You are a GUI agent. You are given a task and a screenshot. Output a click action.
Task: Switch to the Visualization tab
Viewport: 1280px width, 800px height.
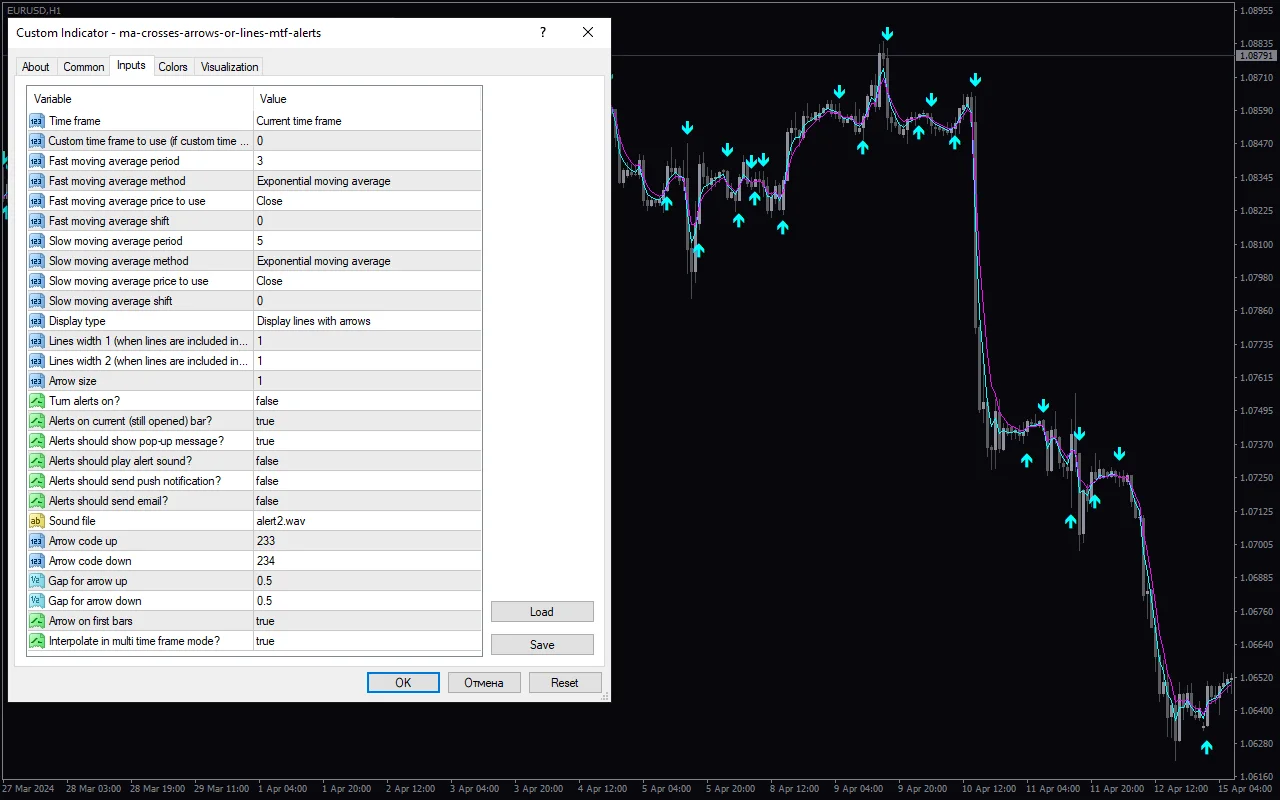click(229, 67)
